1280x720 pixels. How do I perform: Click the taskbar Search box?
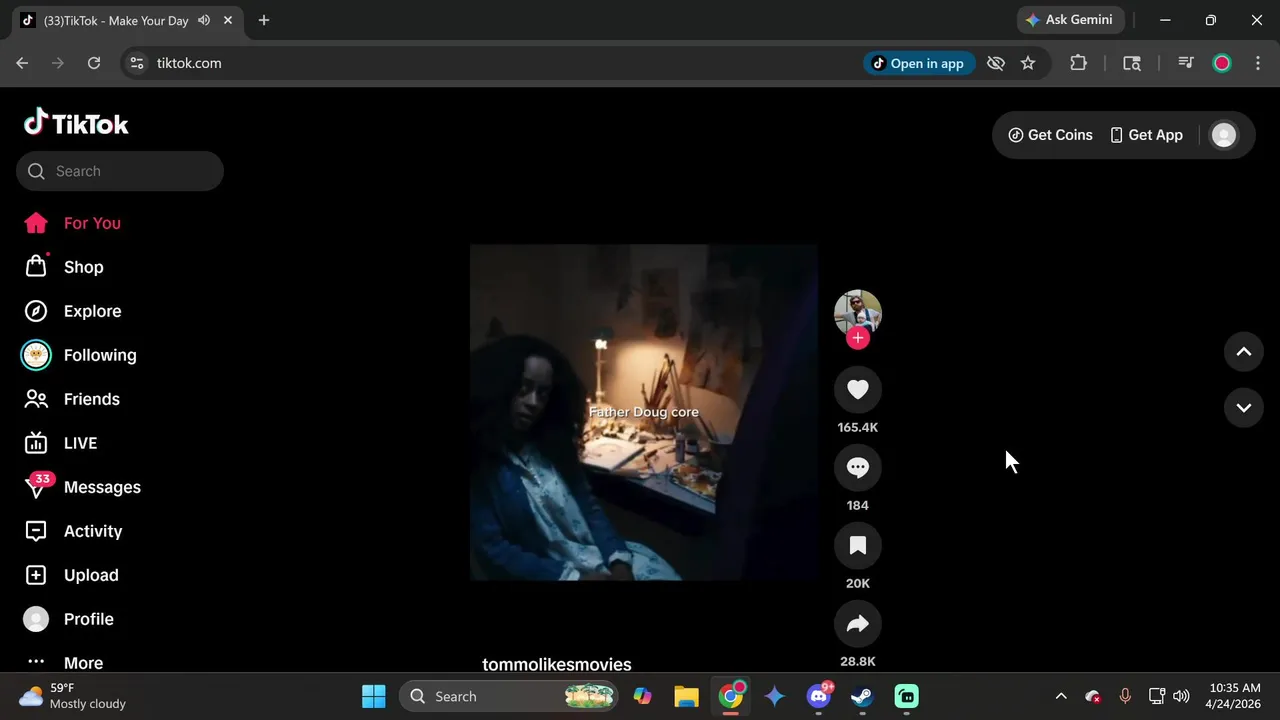509,696
